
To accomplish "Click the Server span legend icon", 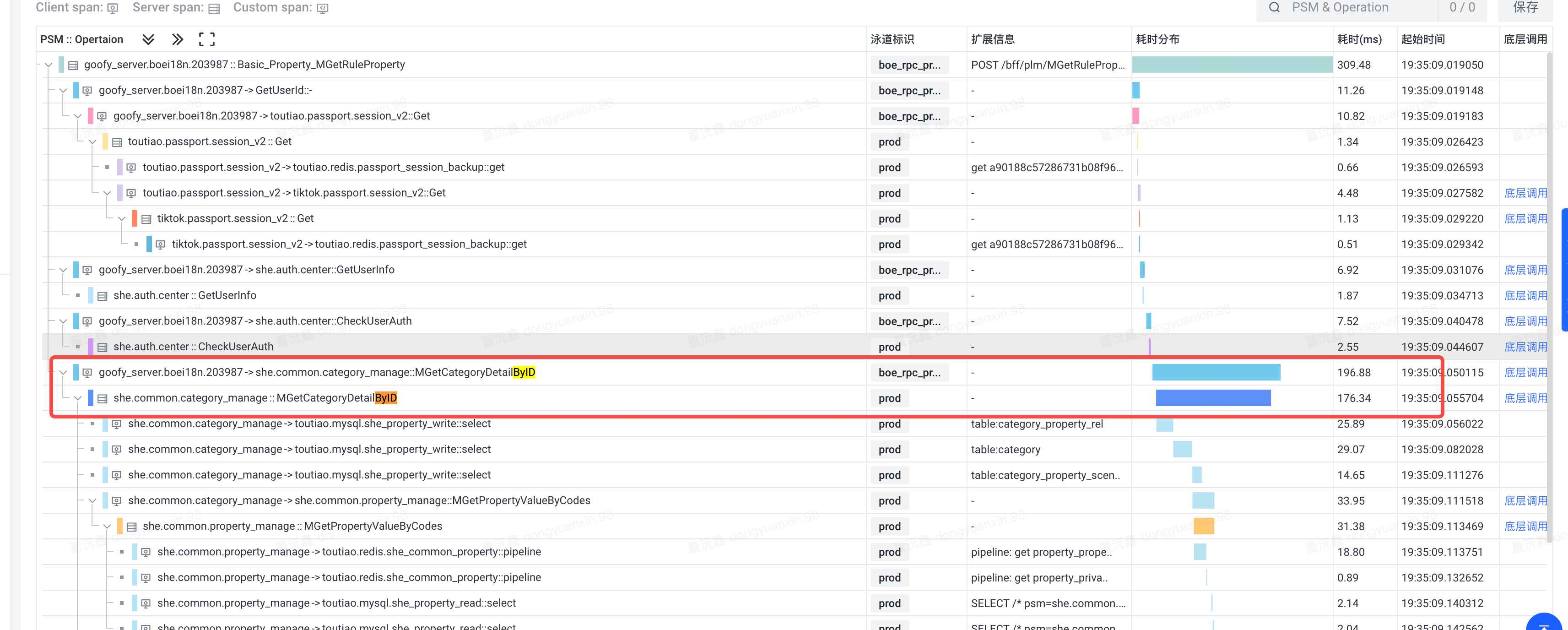I will tap(214, 8).
